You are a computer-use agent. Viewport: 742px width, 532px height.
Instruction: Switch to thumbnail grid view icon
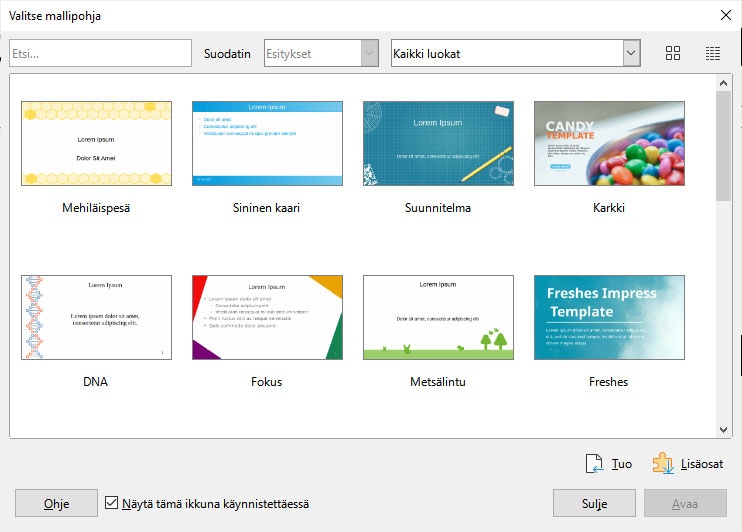[x=672, y=53]
